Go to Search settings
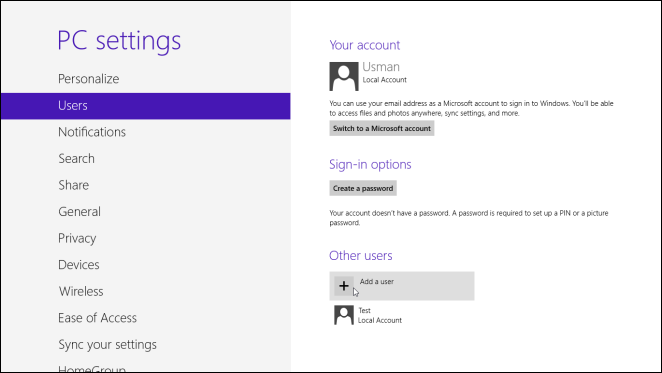Viewport: 662px width, 373px height. point(76,159)
